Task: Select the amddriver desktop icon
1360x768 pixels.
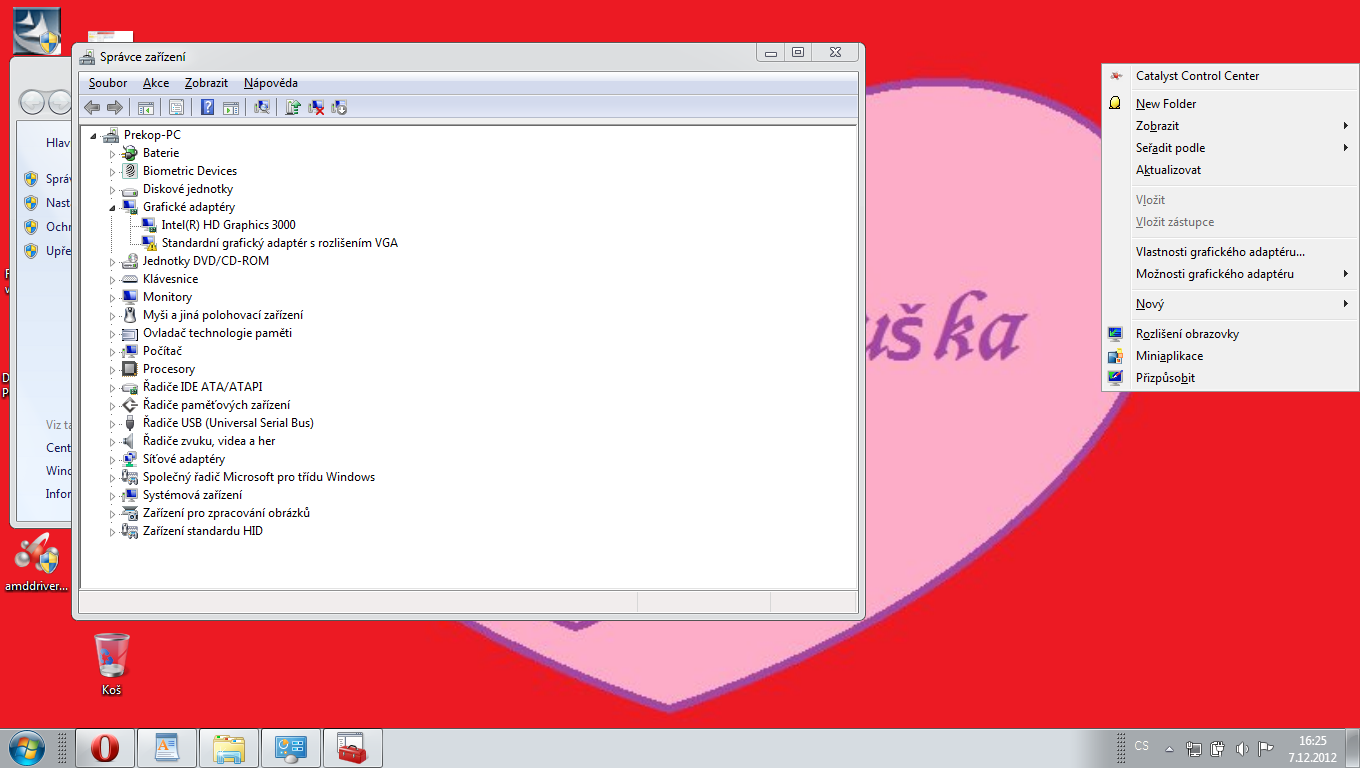Action: 37,563
